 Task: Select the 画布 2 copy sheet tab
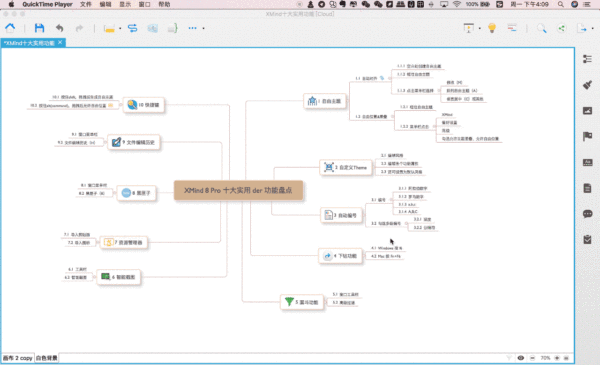18,358
